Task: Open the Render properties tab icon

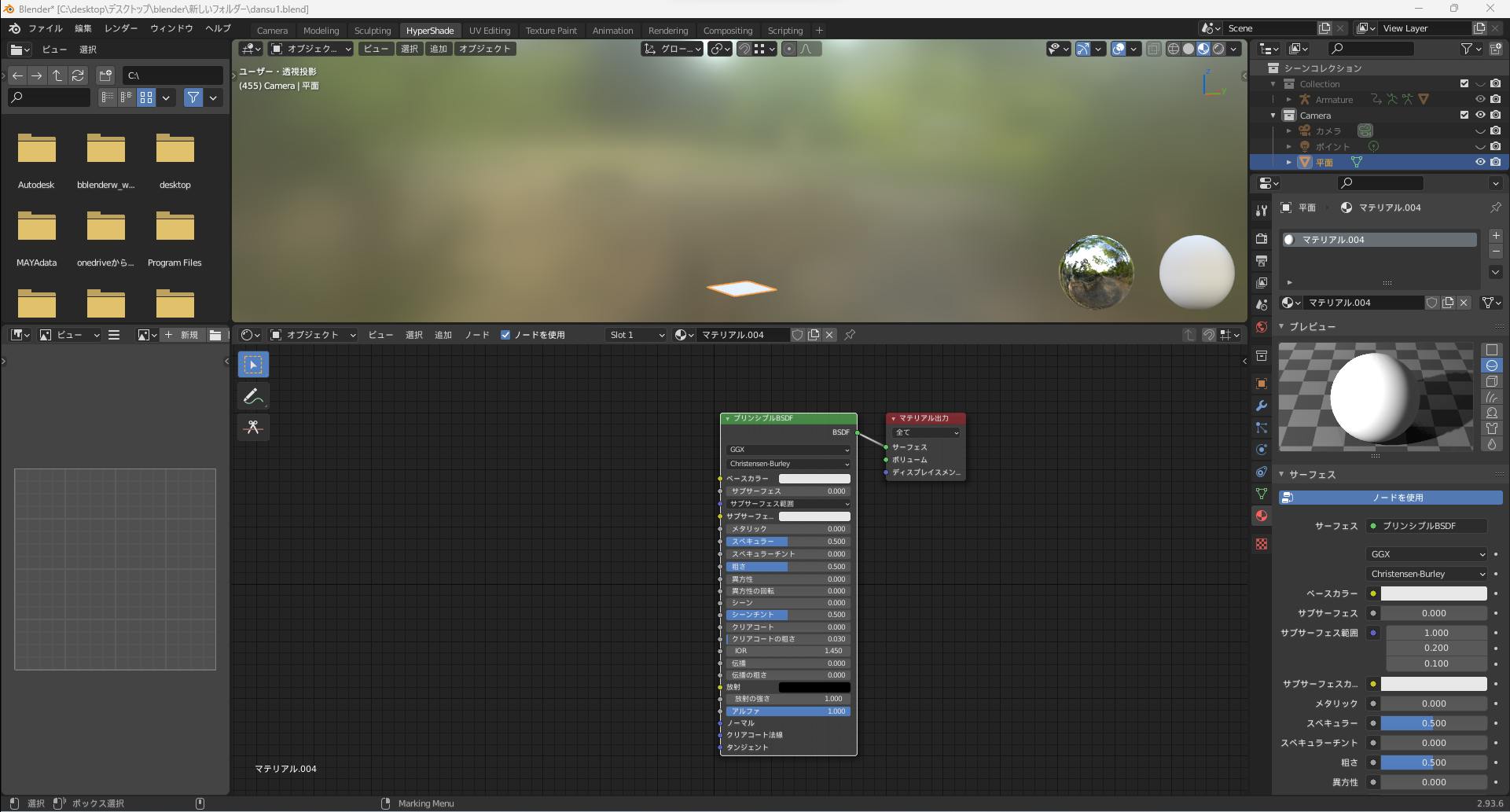Action: [x=1262, y=239]
